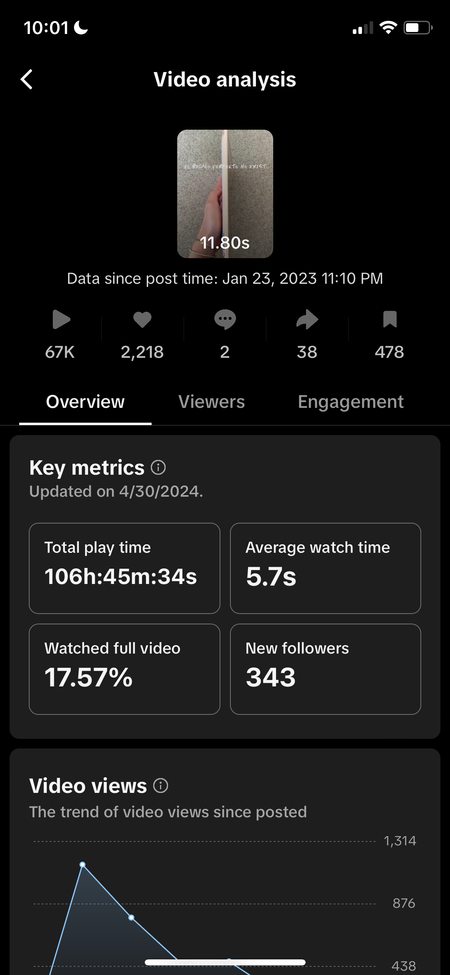
Task: Tap the play count icon above 67K
Action: pyautogui.click(x=60, y=320)
